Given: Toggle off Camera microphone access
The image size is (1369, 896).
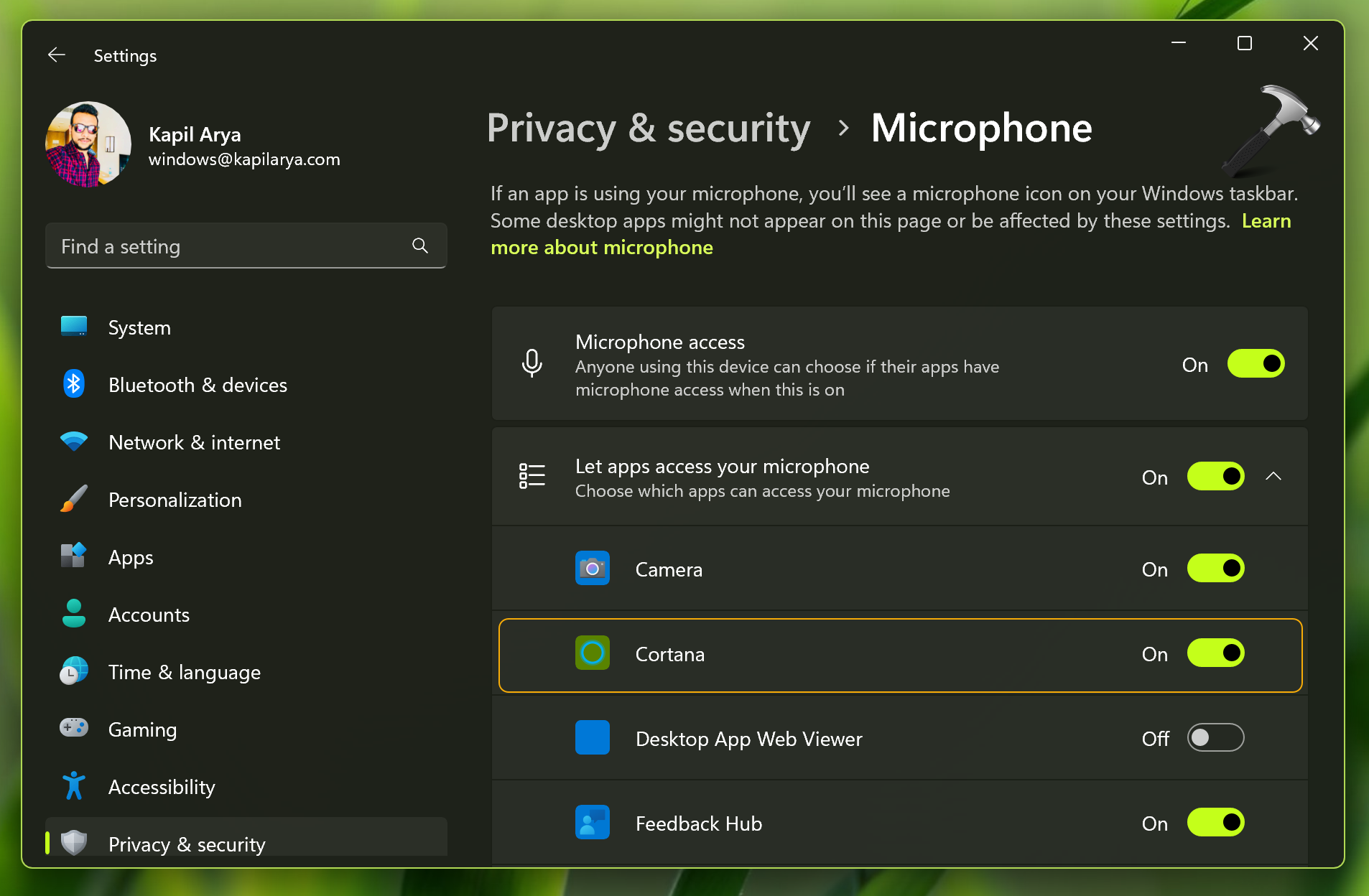Looking at the screenshot, I should (1215, 569).
